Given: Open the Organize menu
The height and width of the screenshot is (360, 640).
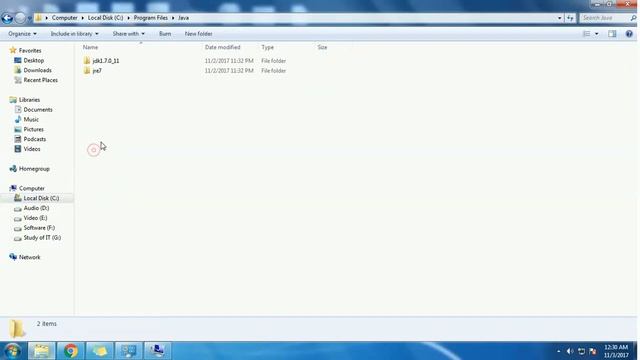Looking at the screenshot, I should 22,34.
